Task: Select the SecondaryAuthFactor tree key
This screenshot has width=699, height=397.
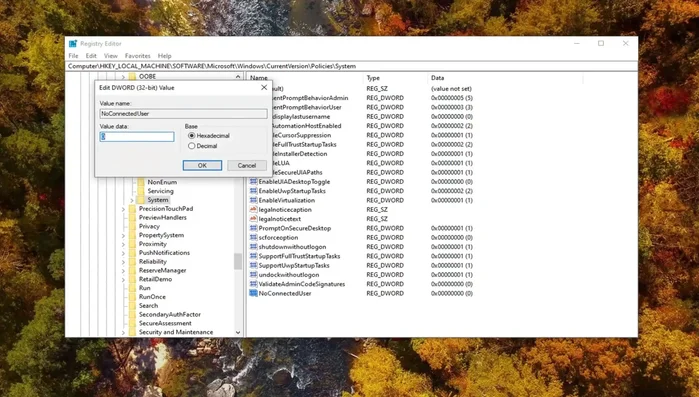Action: coord(170,314)
